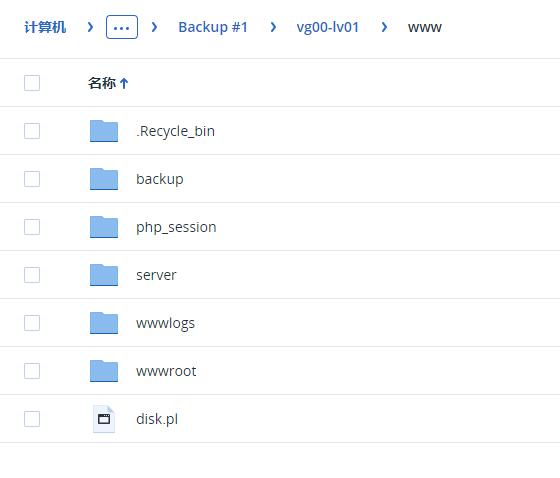Click the chevron after vg00-lv01 breadcrumb
560x478 pixels.
tap(384, 27)
